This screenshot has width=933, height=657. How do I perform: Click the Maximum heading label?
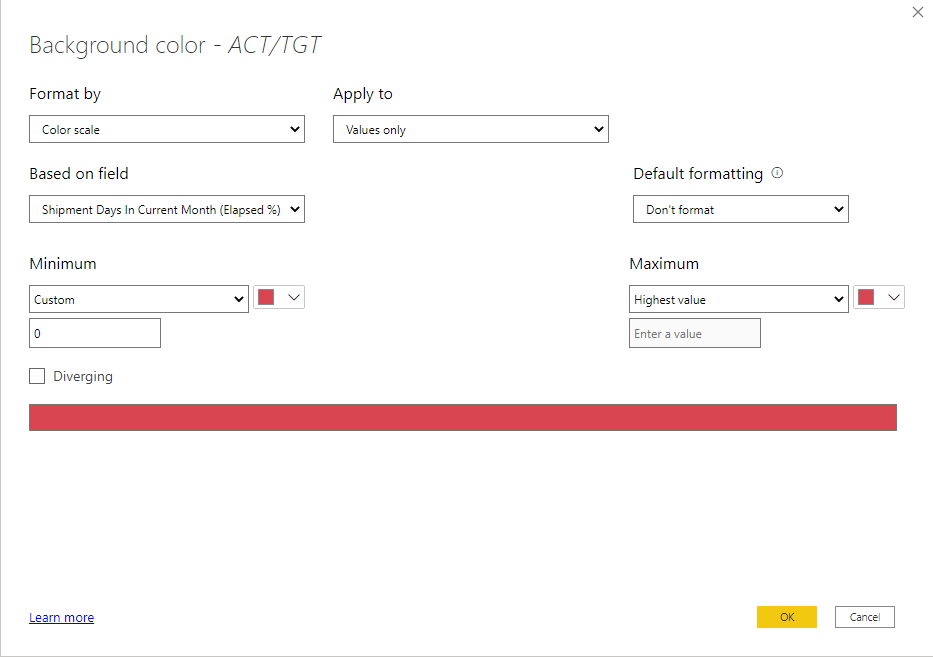coord(664,263)
